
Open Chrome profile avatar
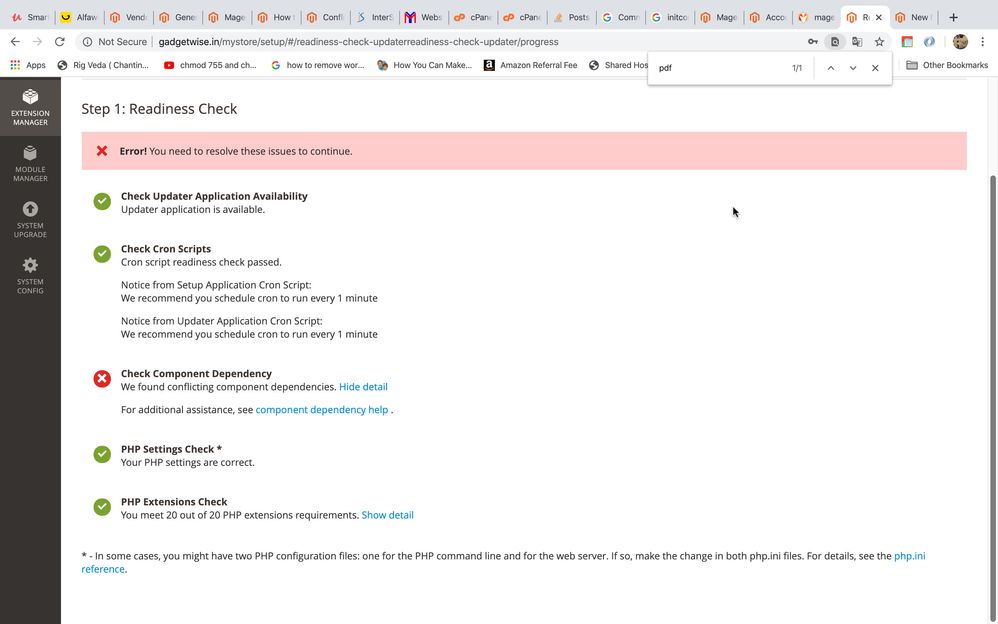coord(960,41)
